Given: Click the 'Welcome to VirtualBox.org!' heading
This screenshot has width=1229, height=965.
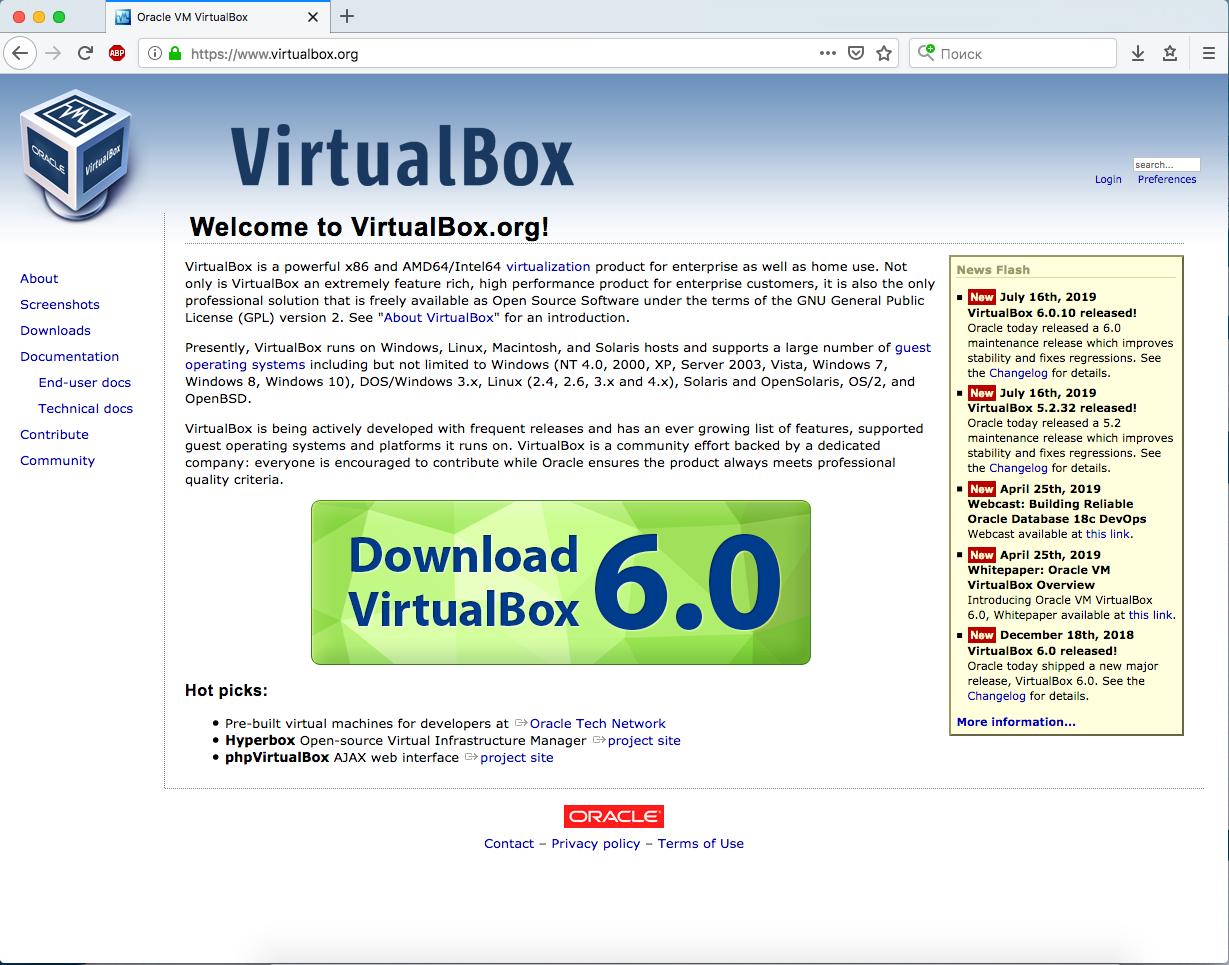Looking at the screenshot, I should click(x=369, y=227).
